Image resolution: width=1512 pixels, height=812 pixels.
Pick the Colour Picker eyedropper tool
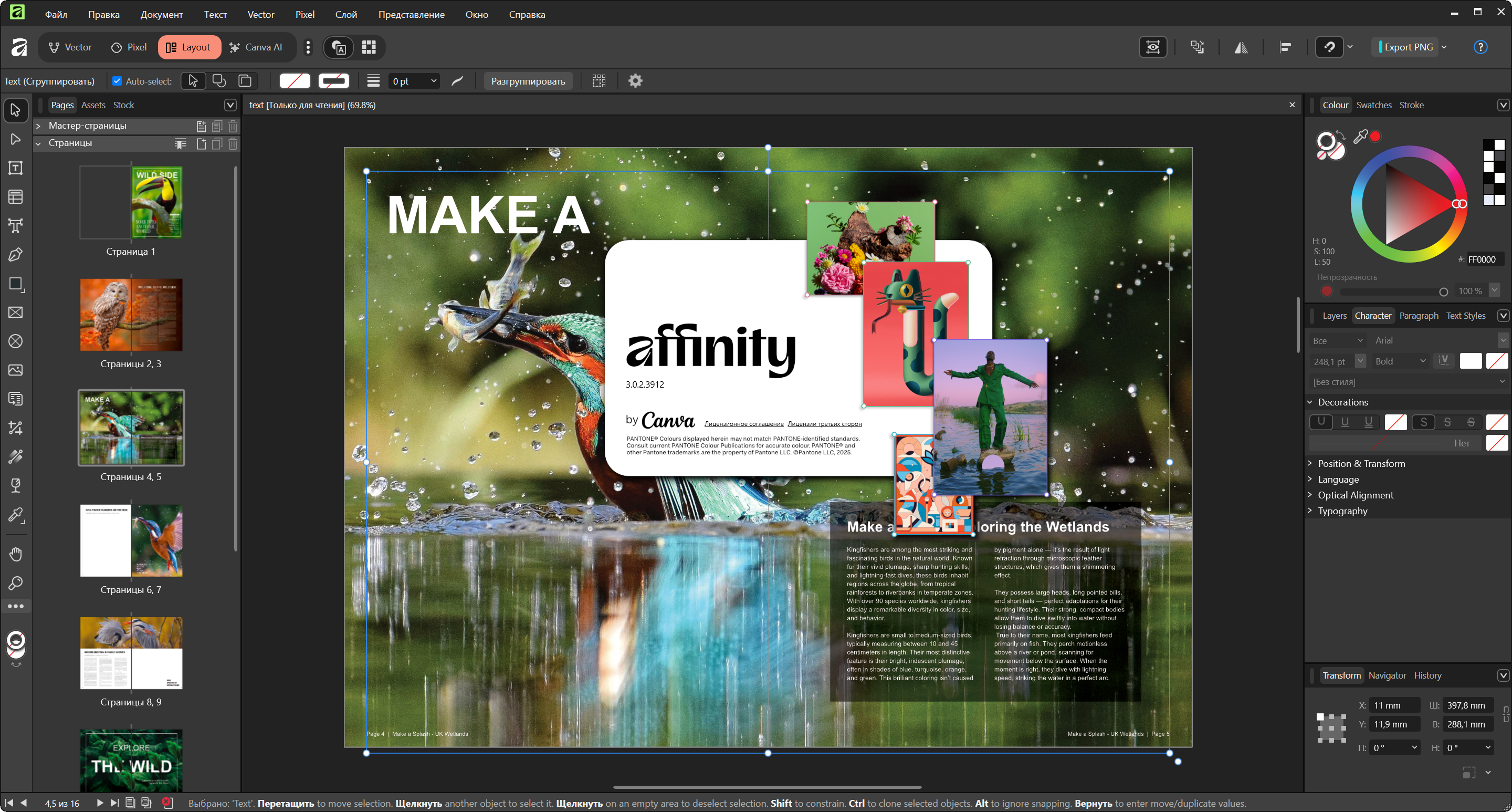[16, 515]
